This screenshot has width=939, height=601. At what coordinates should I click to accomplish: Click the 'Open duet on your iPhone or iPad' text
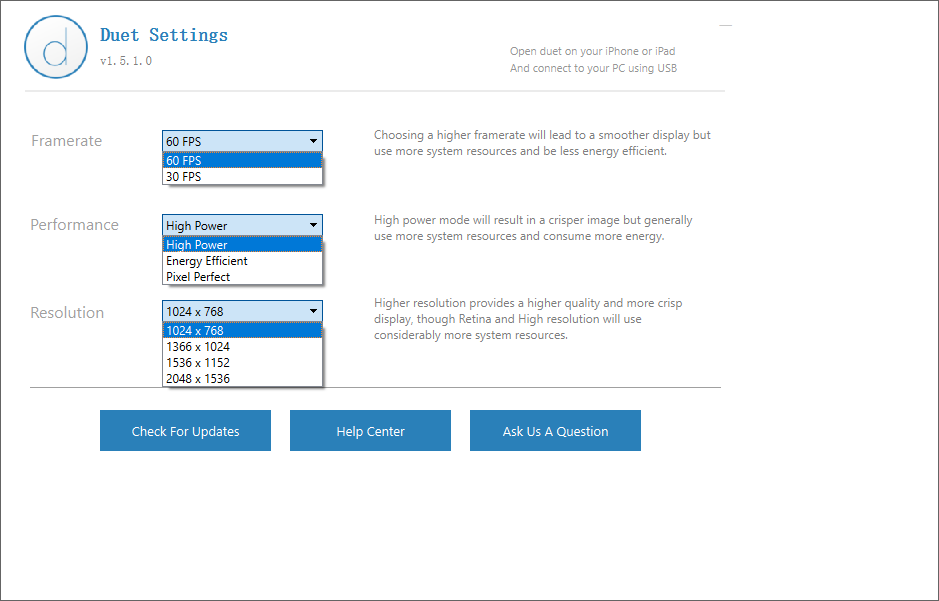pyautogui.click(x=592, y=51)
